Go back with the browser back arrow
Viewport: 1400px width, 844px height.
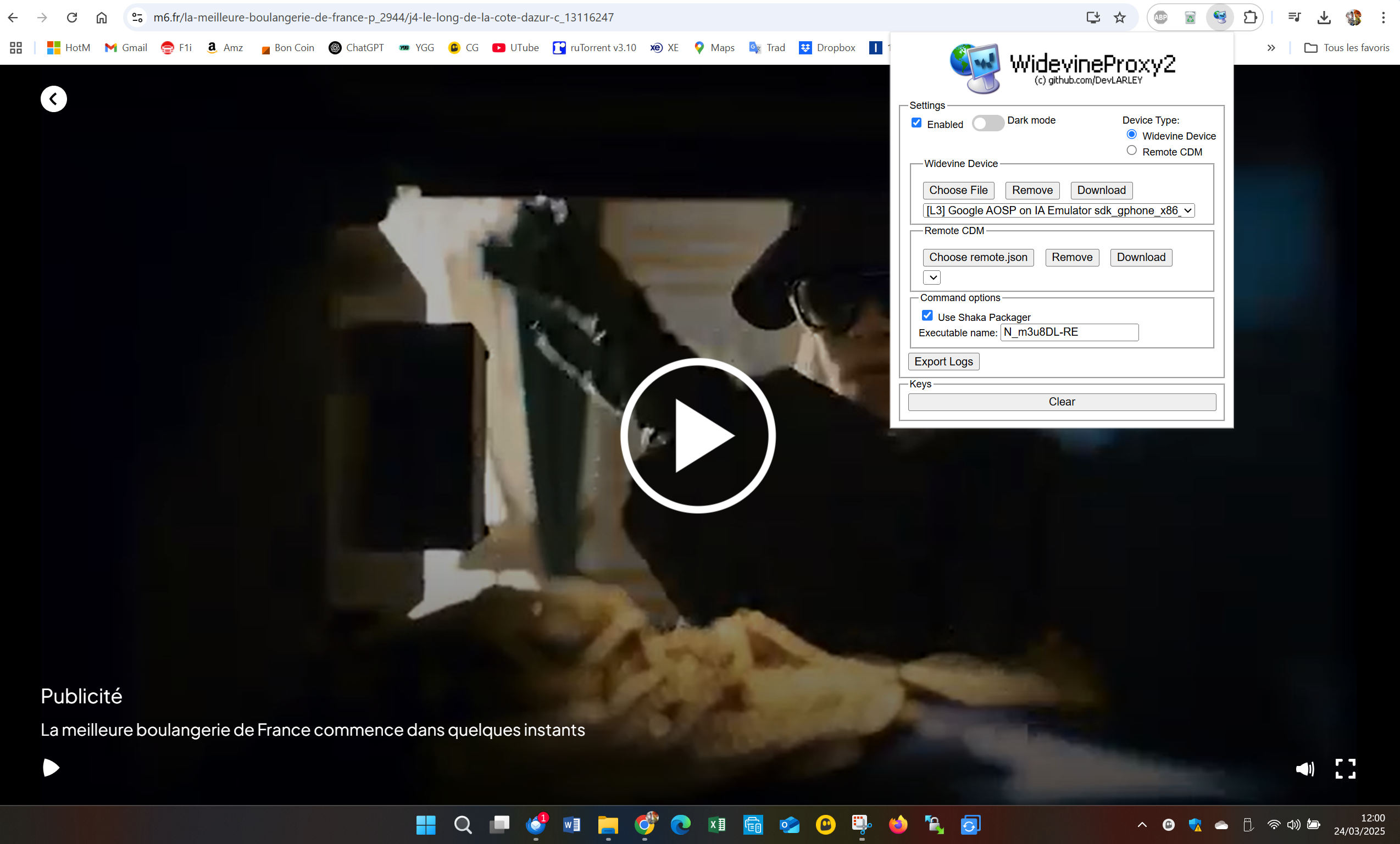pos(13,18)
